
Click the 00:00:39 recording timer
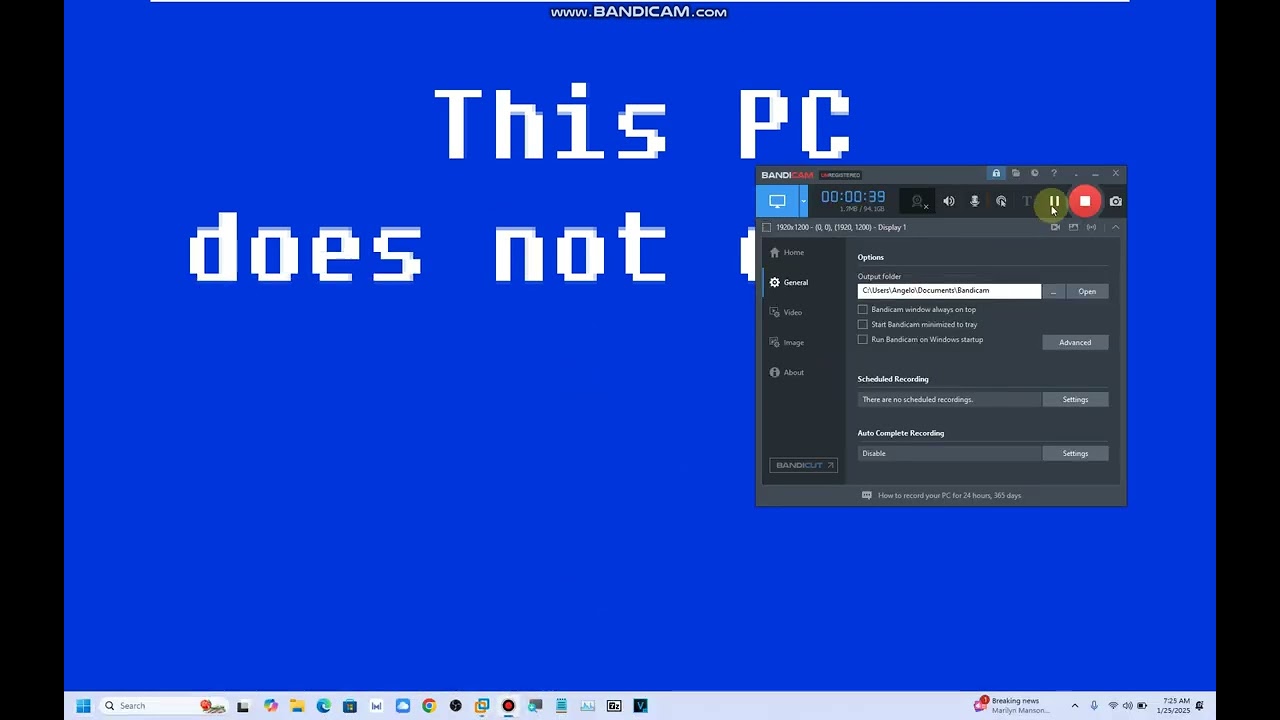point(853,197)
